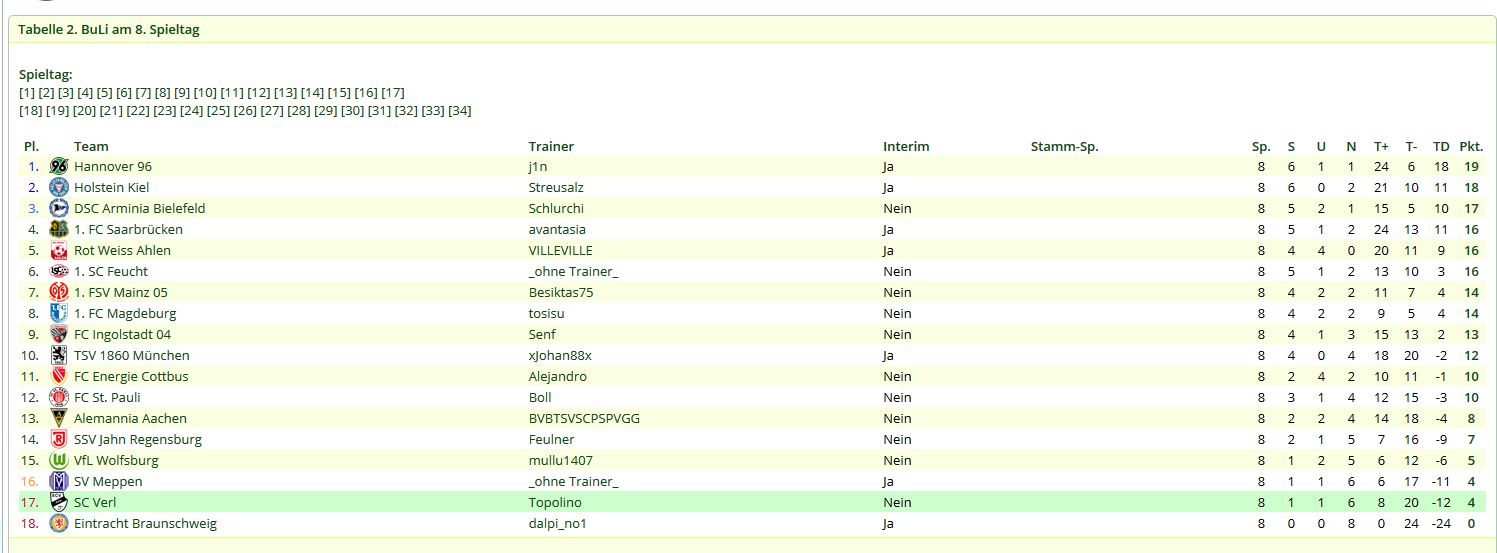Click the TD column header

tap(1441, 146)
